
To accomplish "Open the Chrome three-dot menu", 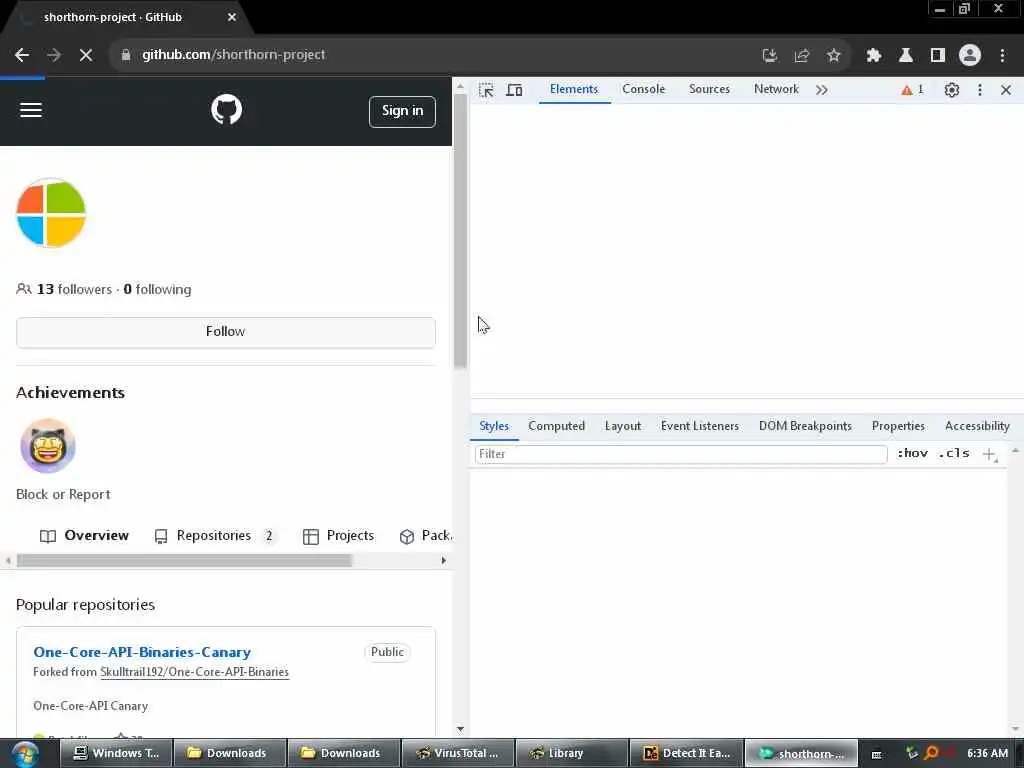I will [x=1002, y=56].
